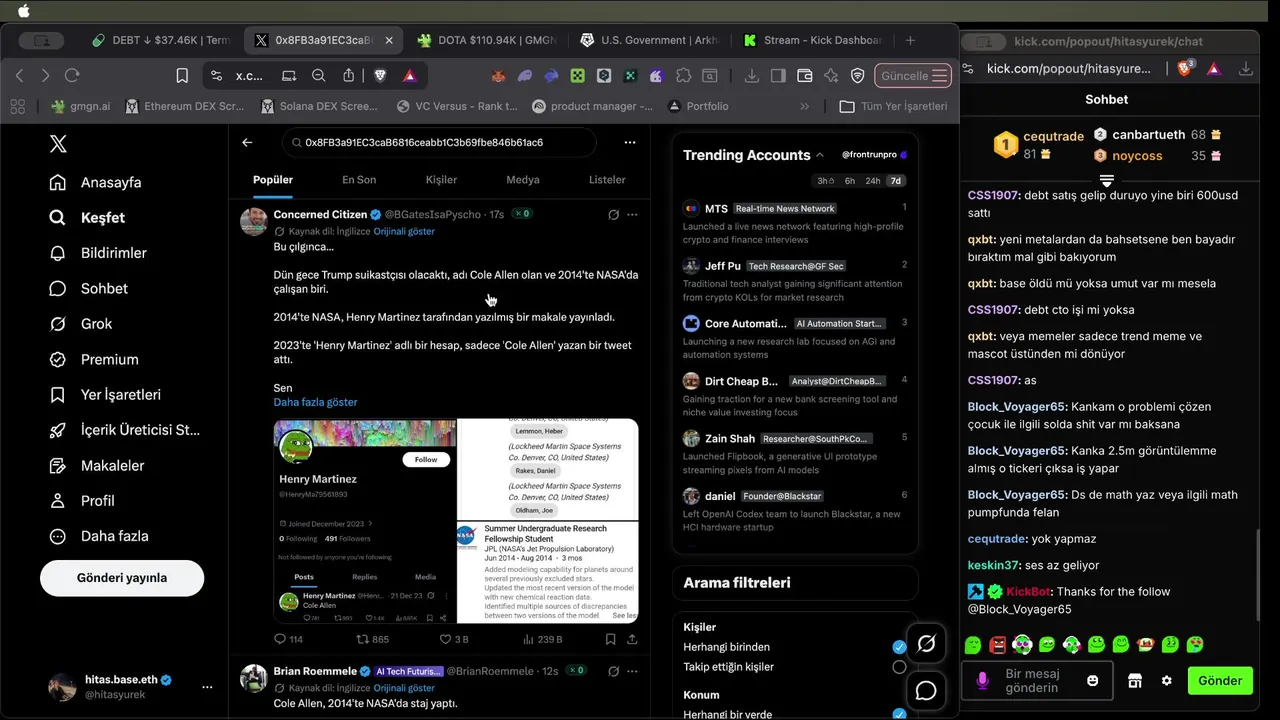Image resolution: width=1280 pixels, height=720 pixels.
Task: Open Makaleler in the X sidebar
Action: (58, 465)
